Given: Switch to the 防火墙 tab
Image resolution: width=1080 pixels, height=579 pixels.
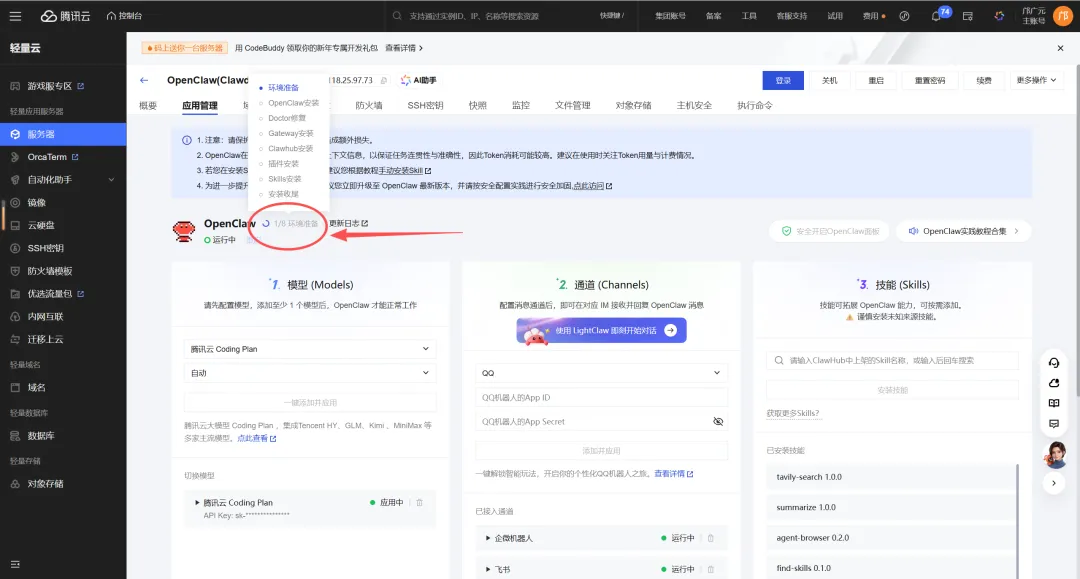Looking at the screenshot, I should tap(368, 105).
